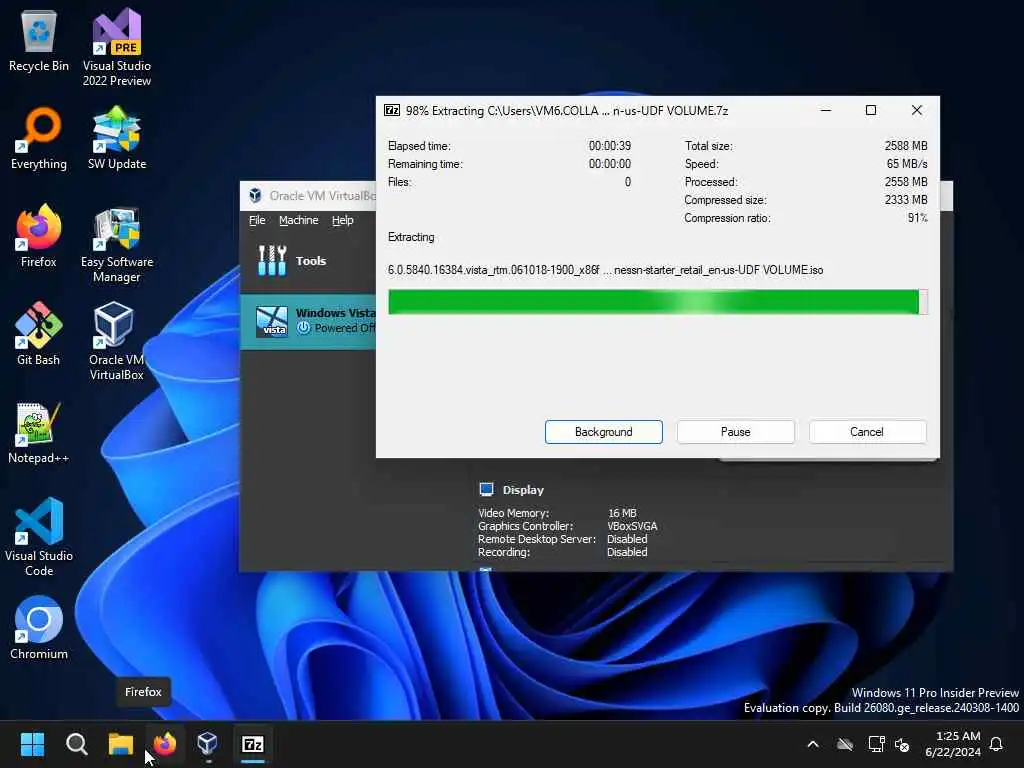Launch Git Bash desktop shortcut

pos(39,334)
